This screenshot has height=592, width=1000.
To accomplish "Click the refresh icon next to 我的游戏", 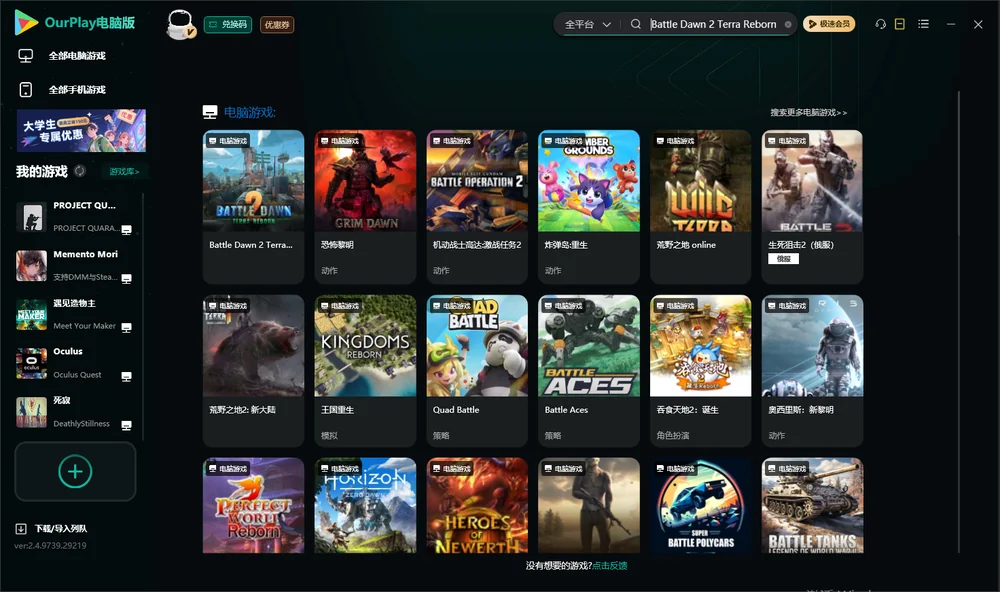I will [80, 171].
